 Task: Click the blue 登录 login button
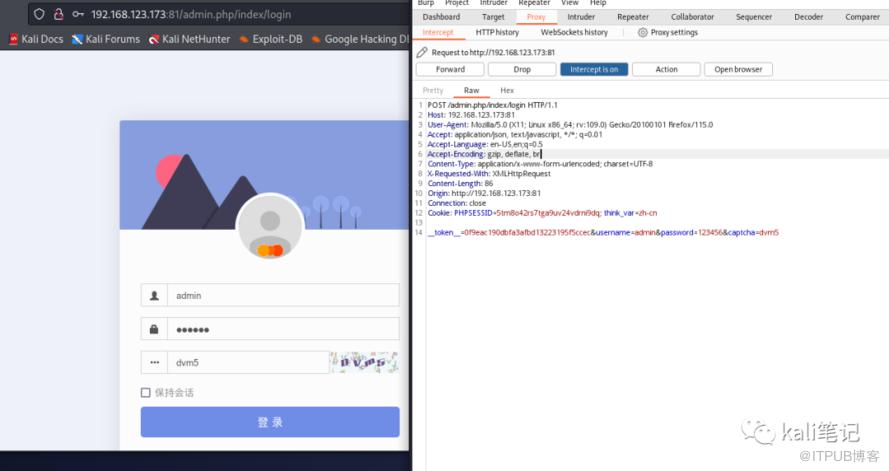tap(270, 422)
